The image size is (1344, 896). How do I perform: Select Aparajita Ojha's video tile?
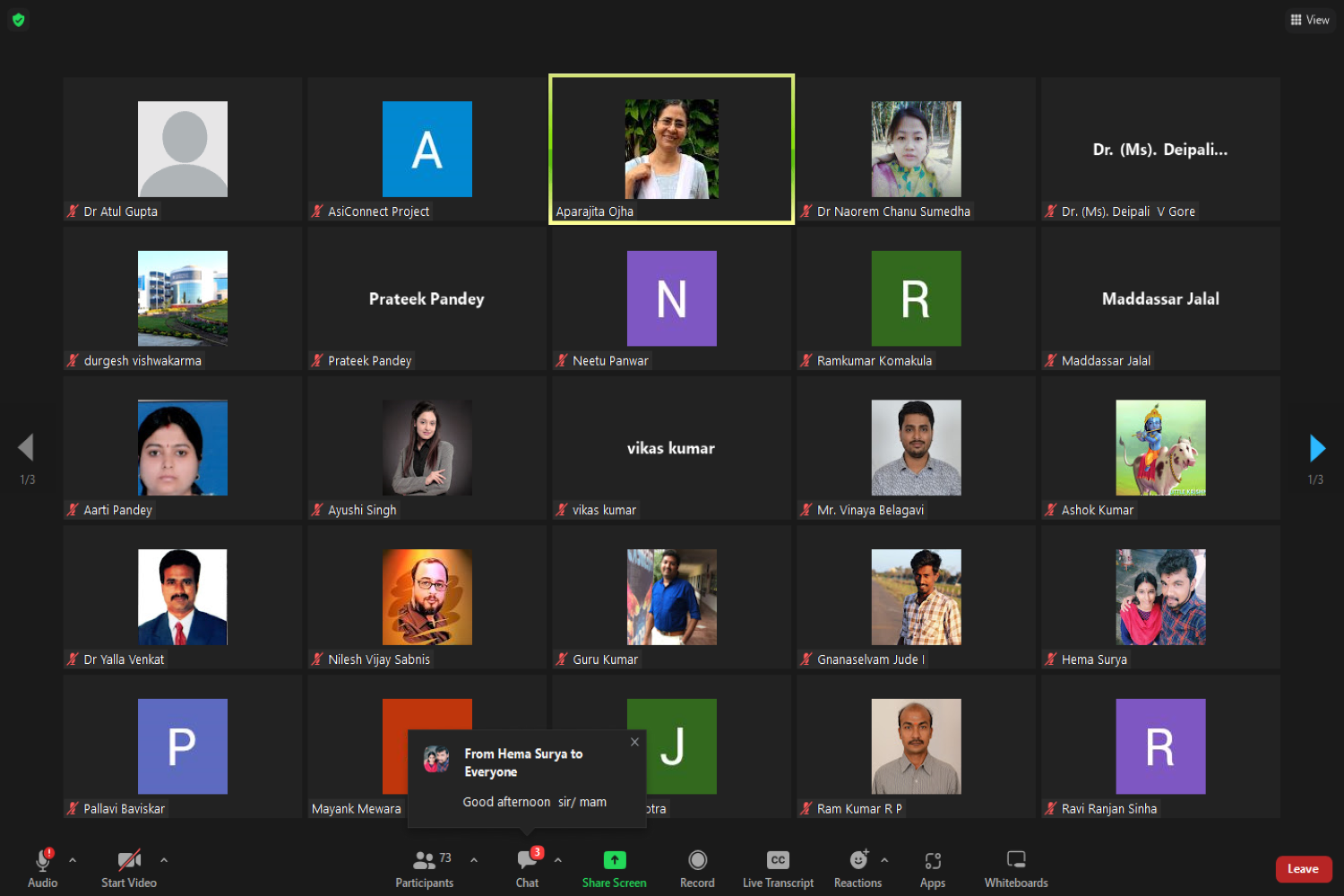click(671, 149)
